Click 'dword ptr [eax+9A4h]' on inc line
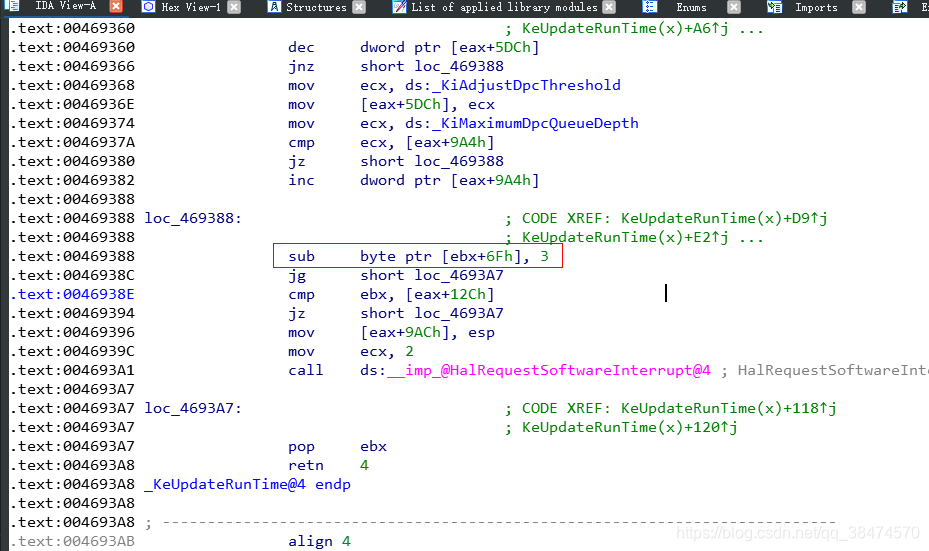This screenshot has width=929, height=551. [x=450, y=180]
